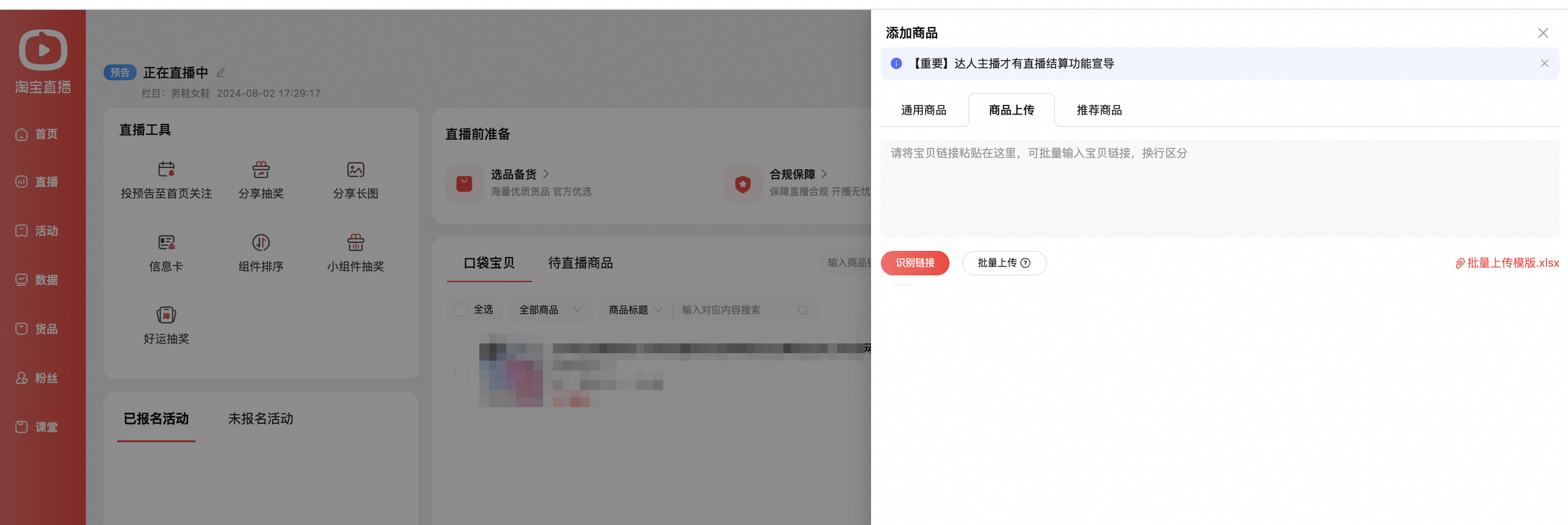Click the 【重要】达人主播才有直播结算功能宣导 notice text
Screen dimensions: 1568x525
coord(1011,63)
